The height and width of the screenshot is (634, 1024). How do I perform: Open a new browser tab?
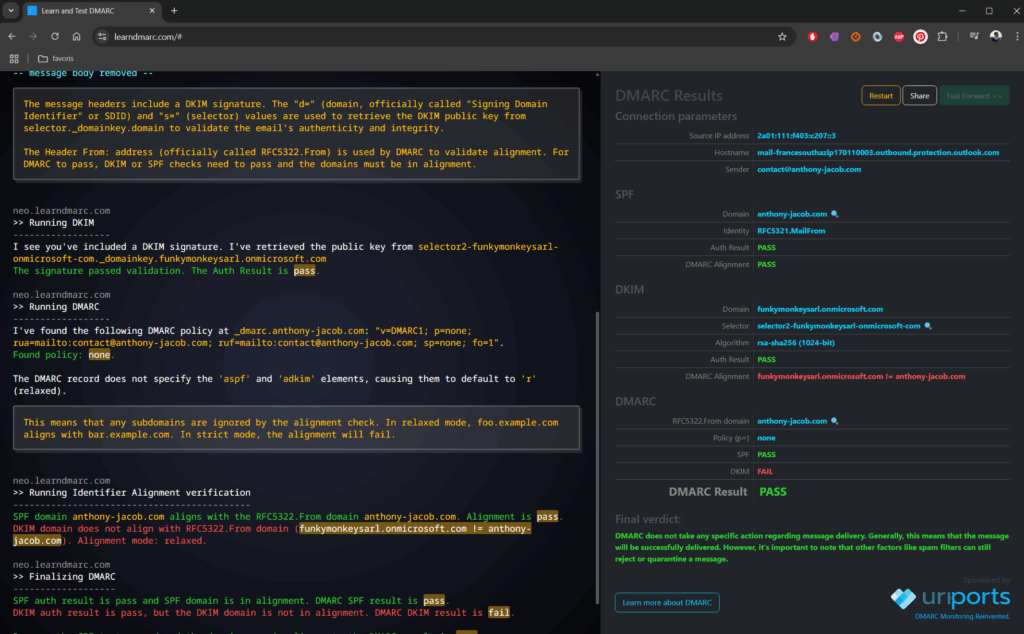click(174, 11)
